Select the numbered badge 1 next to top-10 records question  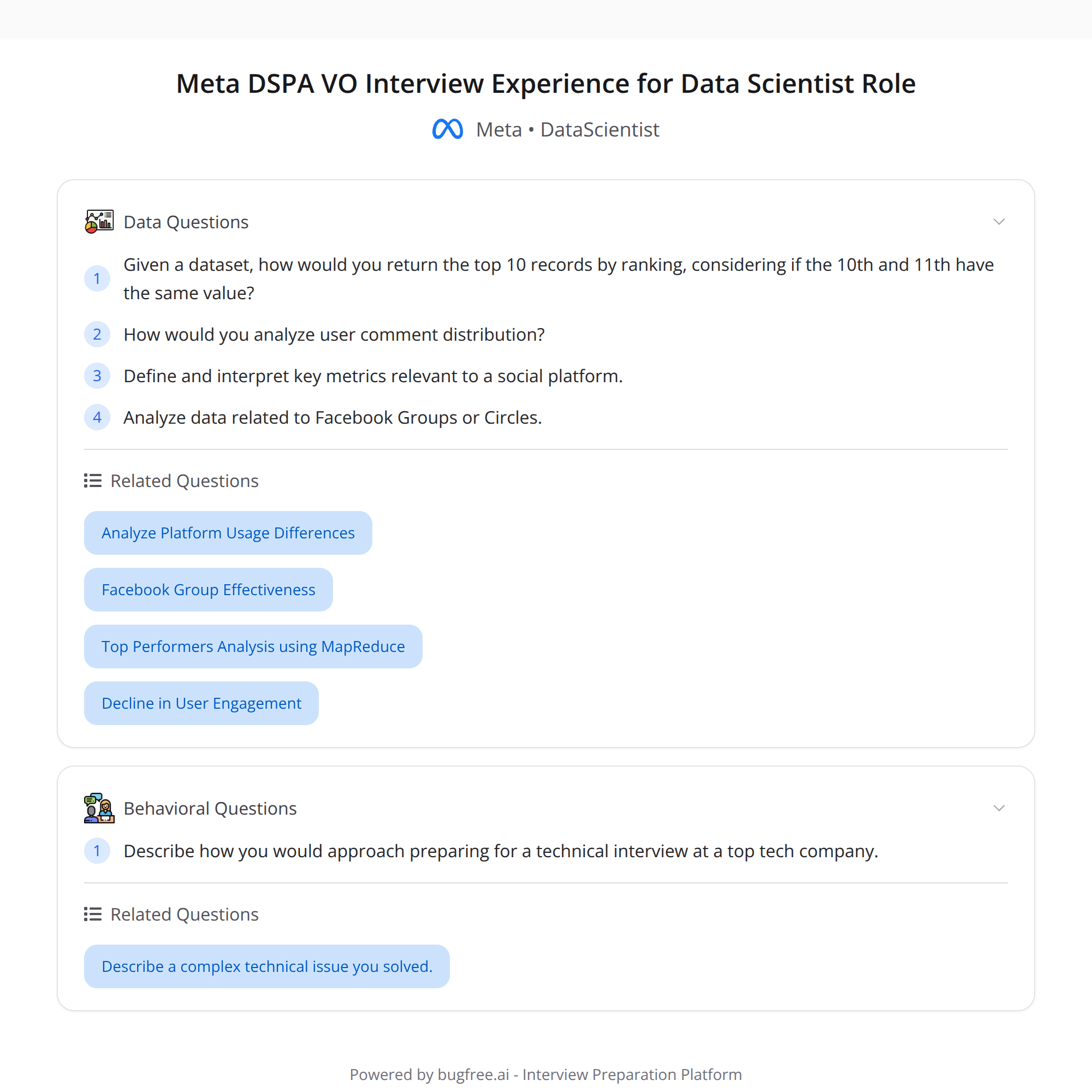97,278
